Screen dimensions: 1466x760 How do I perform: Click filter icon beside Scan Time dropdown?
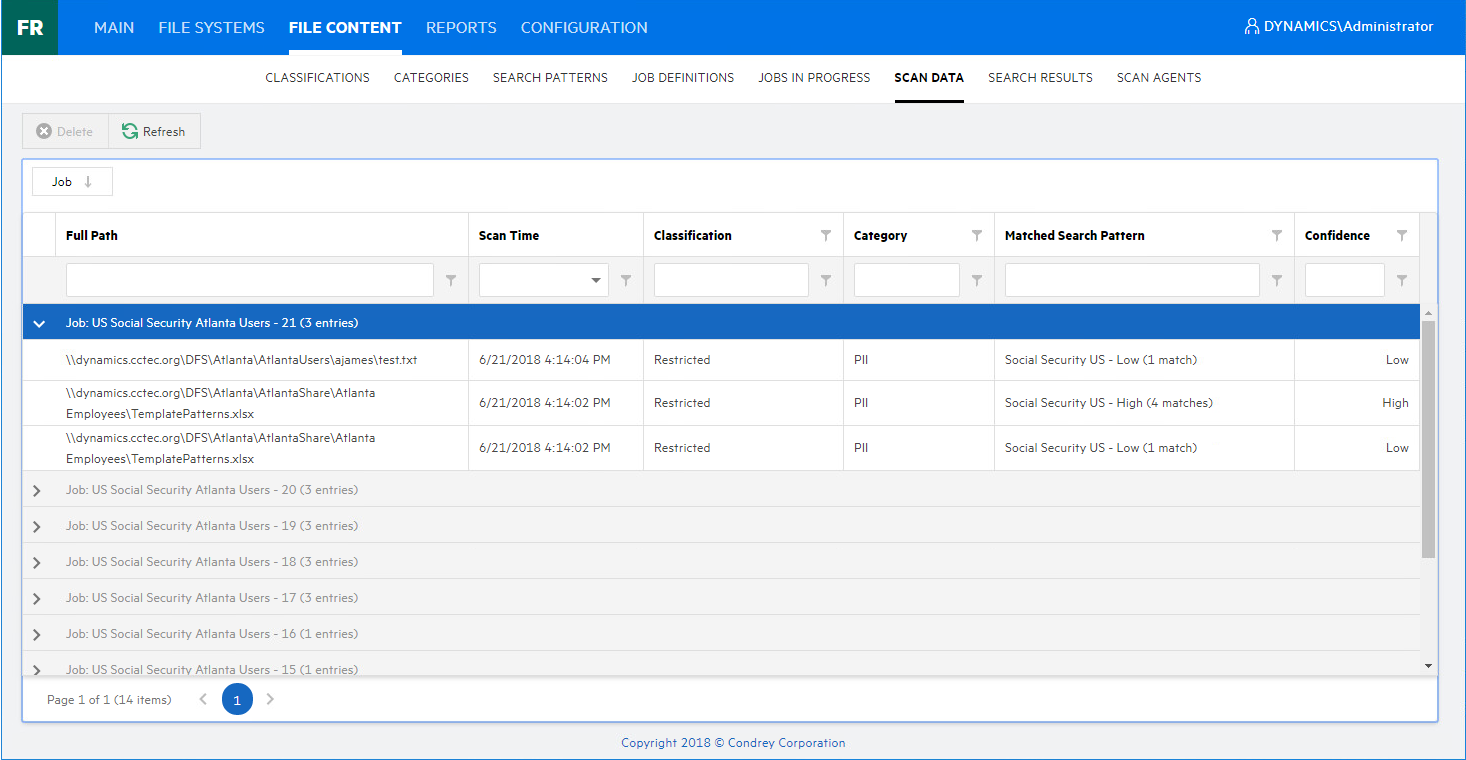(x=625, y=281)
